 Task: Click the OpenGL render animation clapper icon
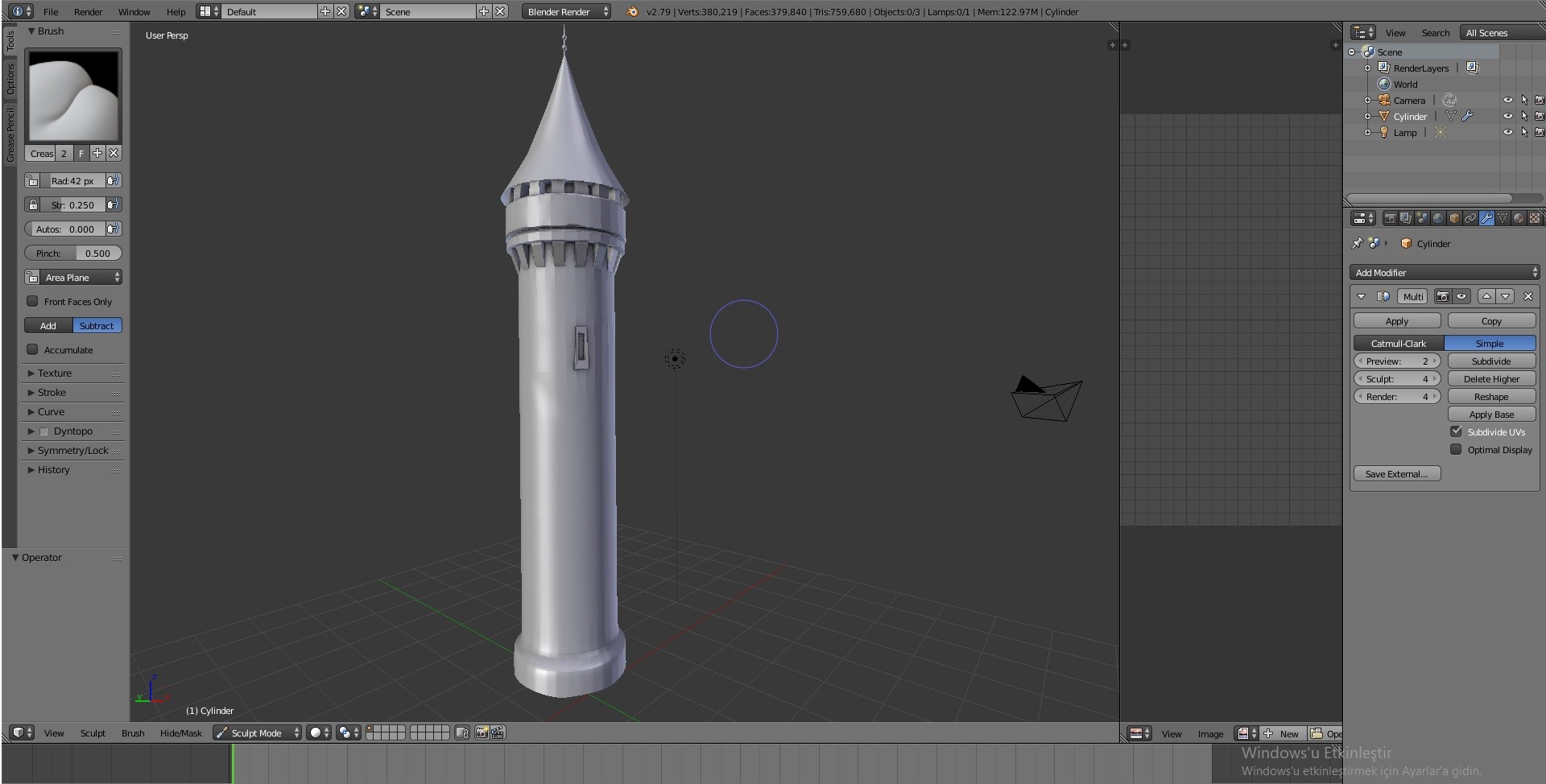tap(498, 732)
